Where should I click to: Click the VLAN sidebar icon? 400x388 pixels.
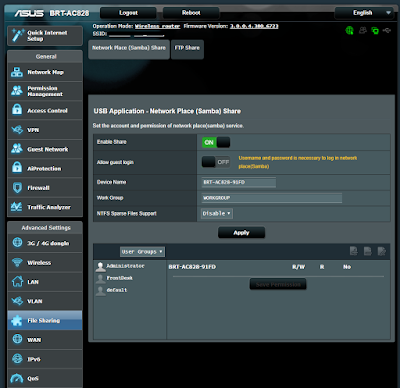click(x=17, y=301)
